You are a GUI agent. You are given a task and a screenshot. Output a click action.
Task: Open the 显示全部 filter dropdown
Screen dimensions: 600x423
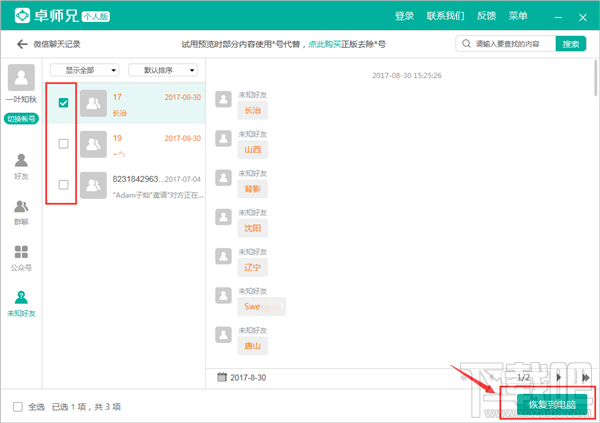[85, 70]
